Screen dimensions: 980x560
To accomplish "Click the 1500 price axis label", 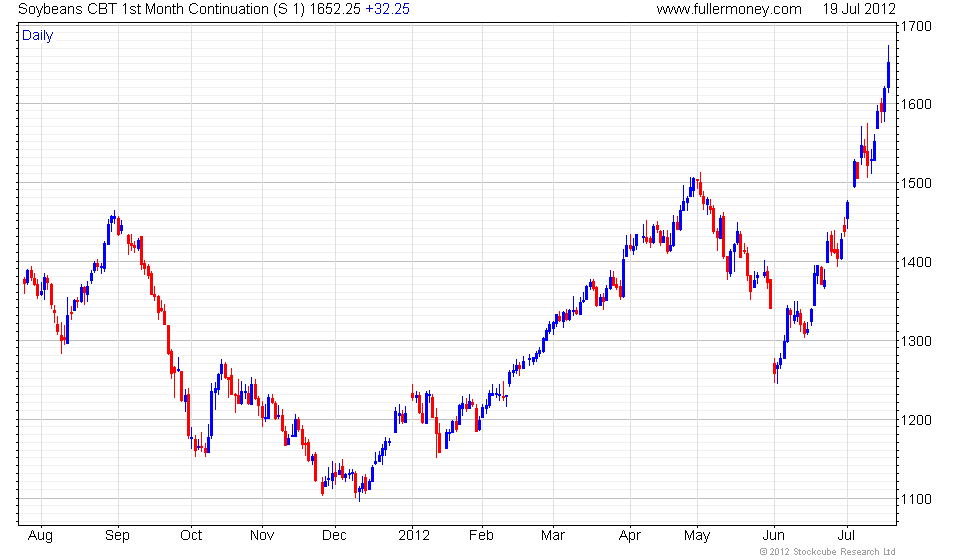I will click(916, 183).
